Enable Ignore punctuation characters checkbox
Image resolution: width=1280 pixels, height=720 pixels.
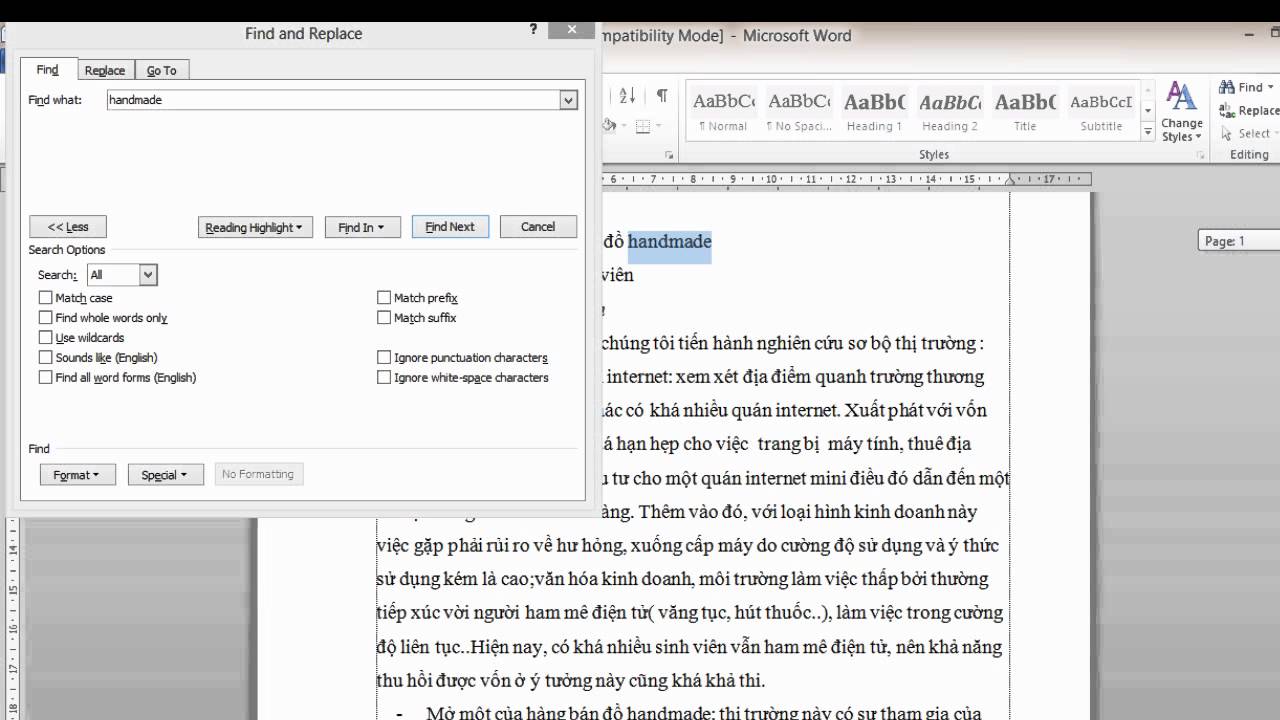[384, 357]
